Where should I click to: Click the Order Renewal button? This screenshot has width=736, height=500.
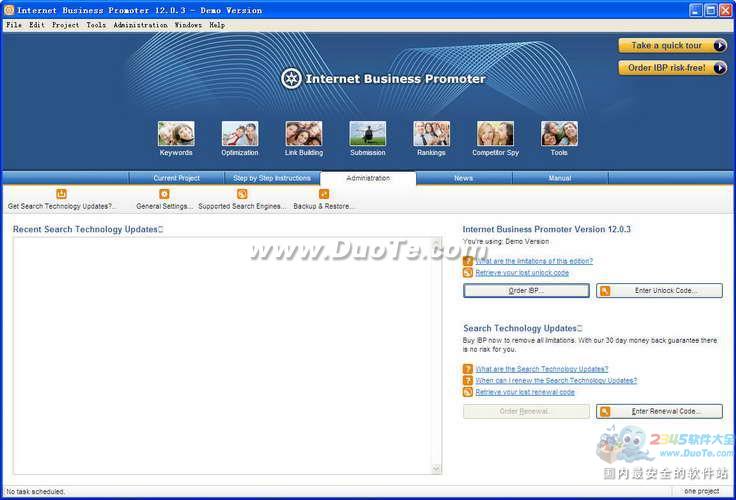pyautogui.click(x=526, y=411)
